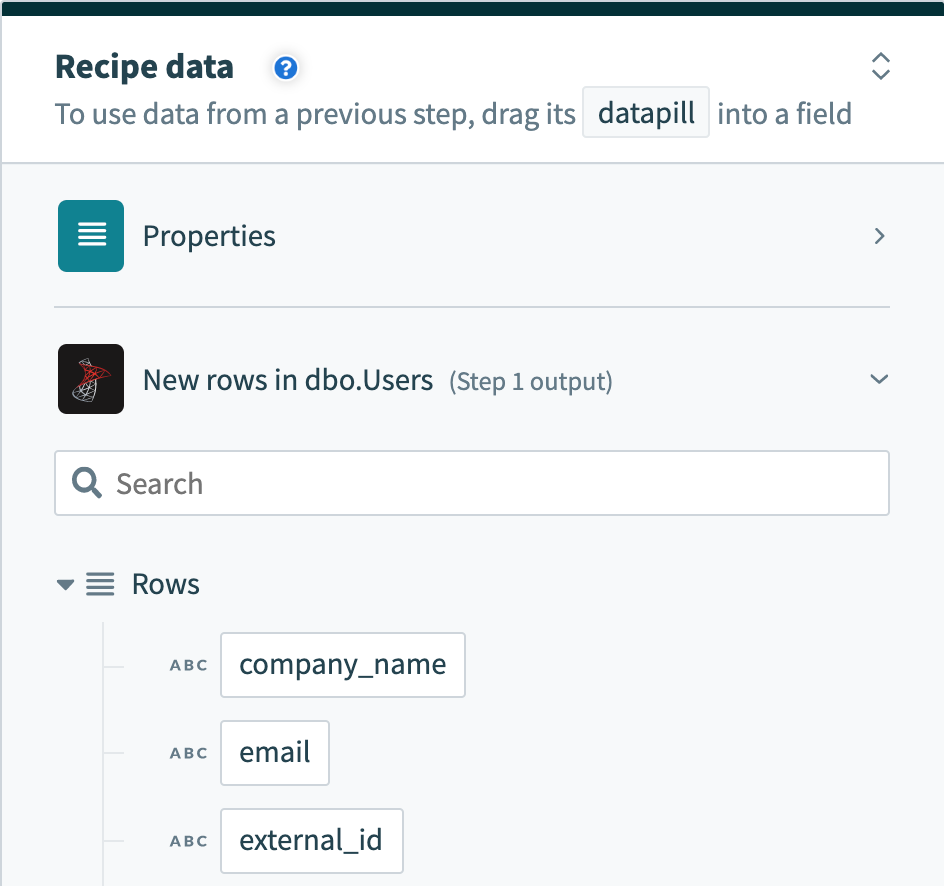Collapse the Rows tree
The height and width of the screenshot is (886, 944).
(64, 584)
